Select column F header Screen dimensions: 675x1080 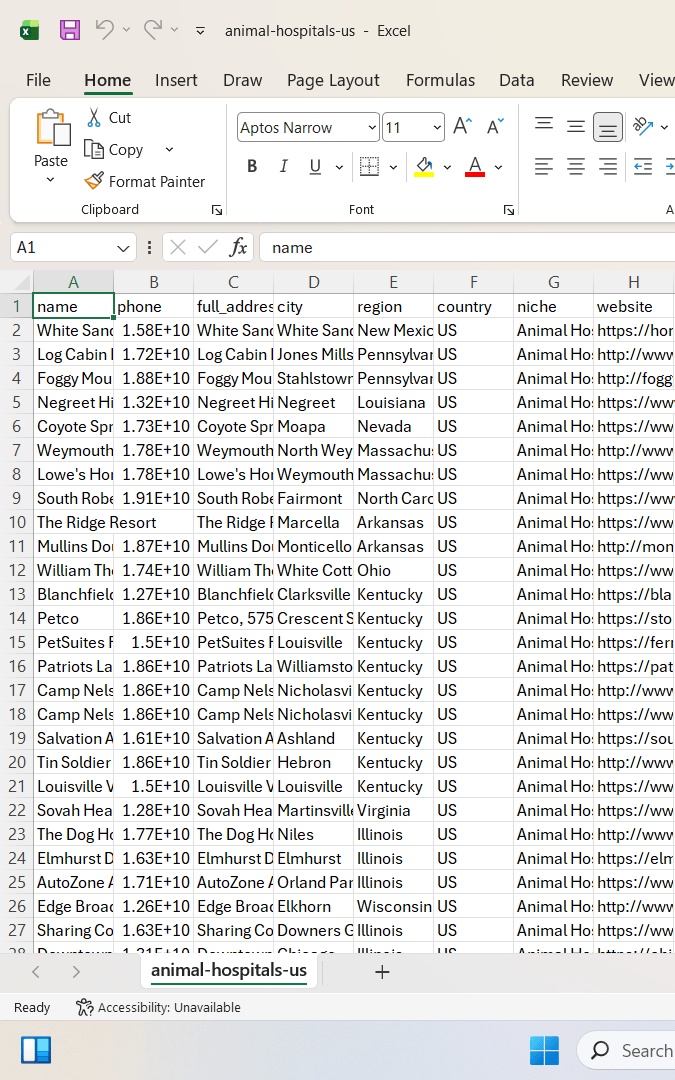473,282
